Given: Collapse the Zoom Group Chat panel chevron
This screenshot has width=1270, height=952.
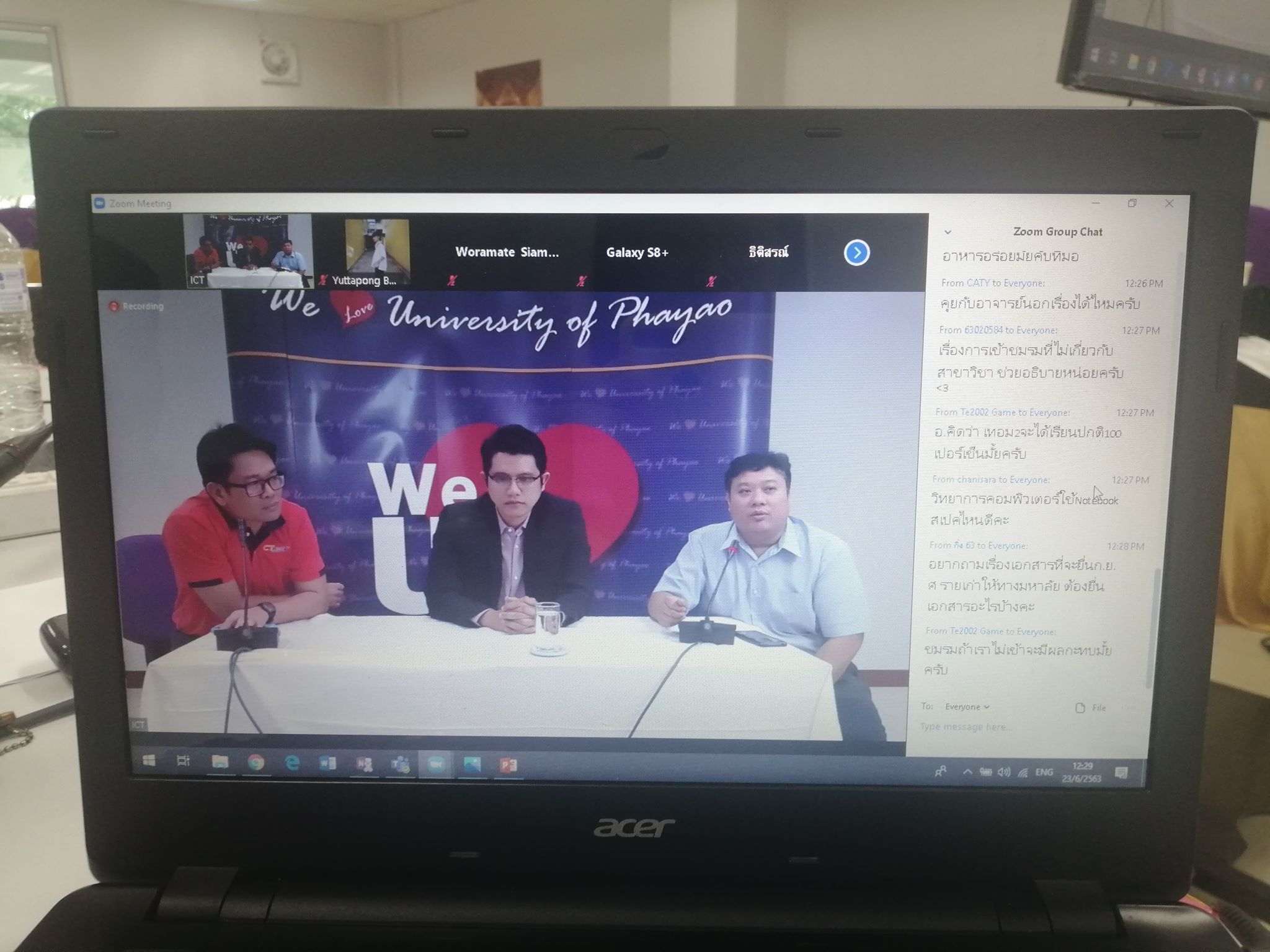Looking at the screenshot, I should pos(948,232).
